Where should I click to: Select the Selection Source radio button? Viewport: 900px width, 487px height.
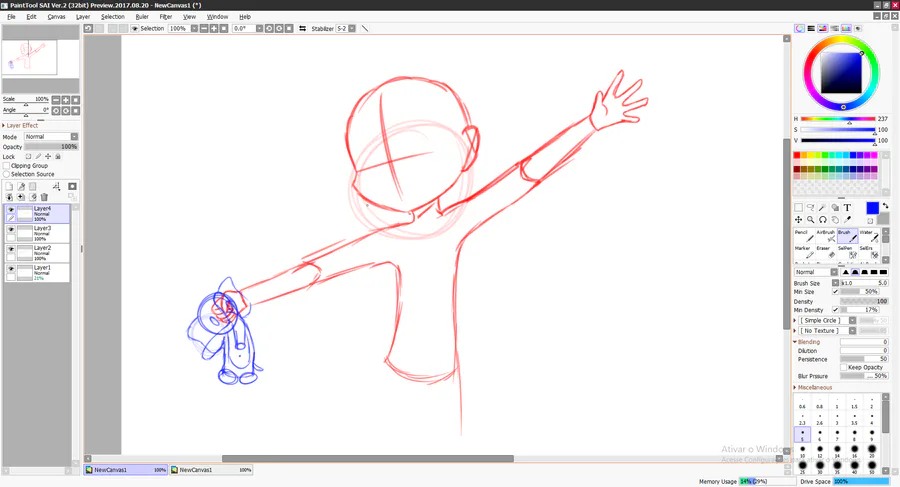6,174
